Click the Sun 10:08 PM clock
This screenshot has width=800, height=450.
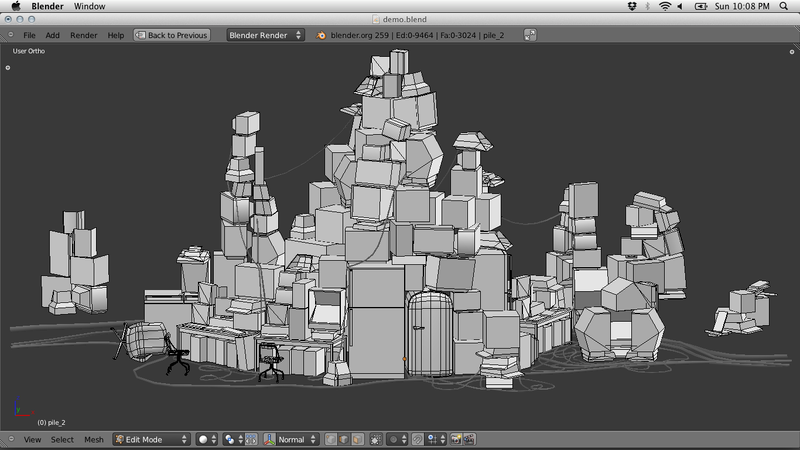click(x=742, y=6)
